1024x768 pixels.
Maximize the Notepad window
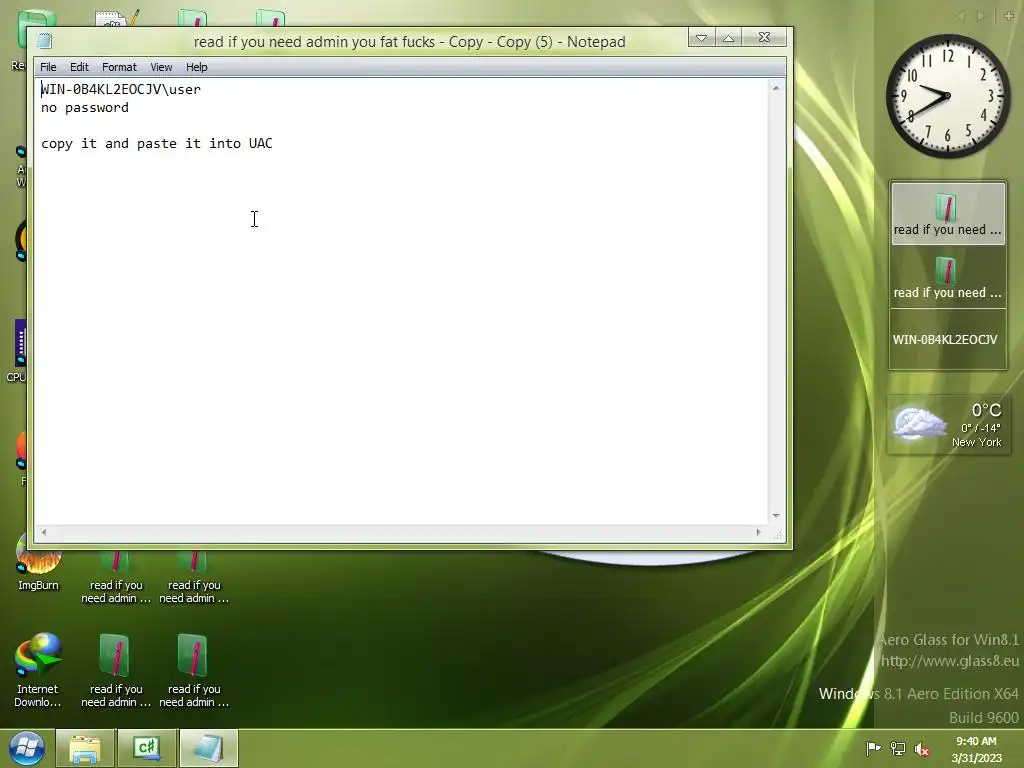(728, 38)
